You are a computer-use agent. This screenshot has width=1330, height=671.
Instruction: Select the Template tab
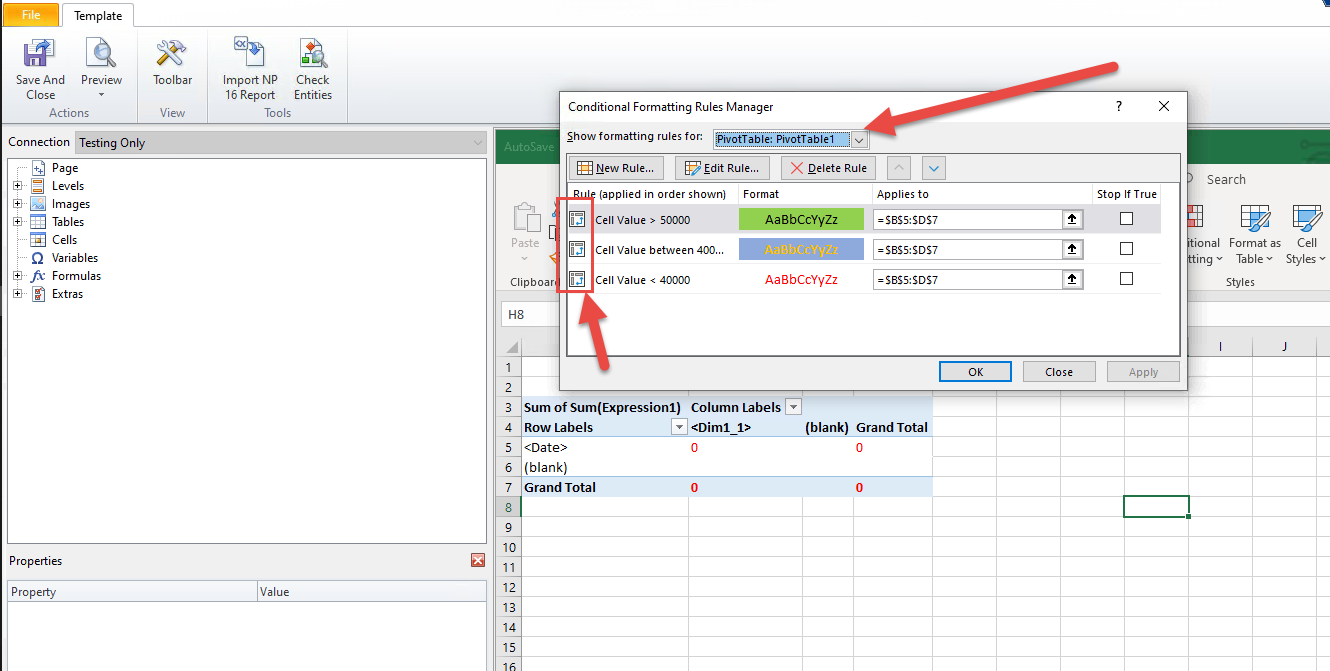98,16
